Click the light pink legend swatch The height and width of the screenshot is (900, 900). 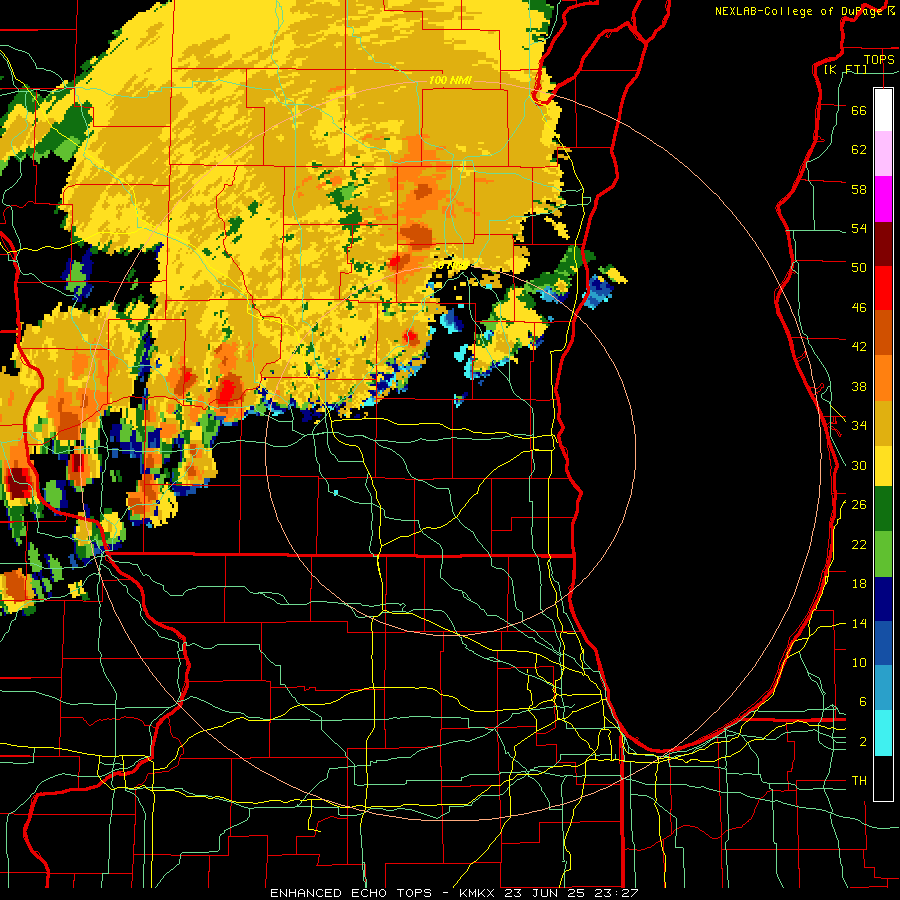coord(883,153)
